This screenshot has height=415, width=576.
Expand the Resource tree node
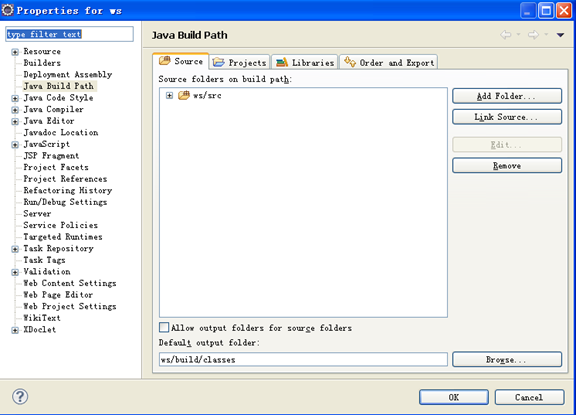click(15, 52)
